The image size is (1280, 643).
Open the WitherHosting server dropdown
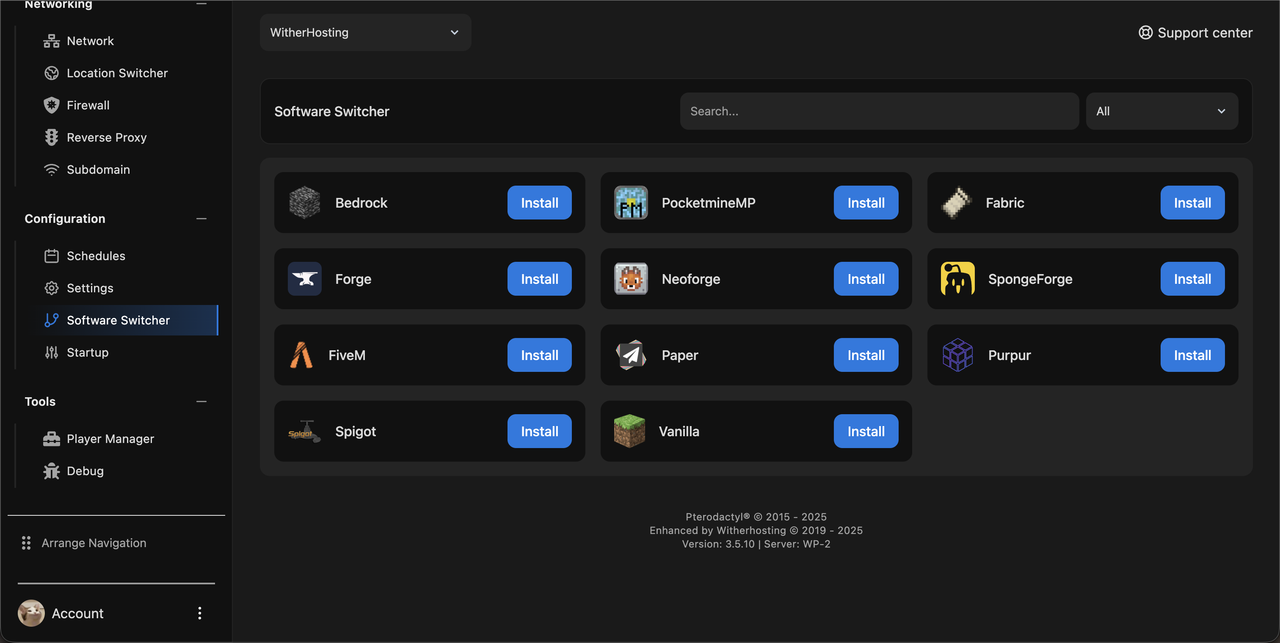365,32
